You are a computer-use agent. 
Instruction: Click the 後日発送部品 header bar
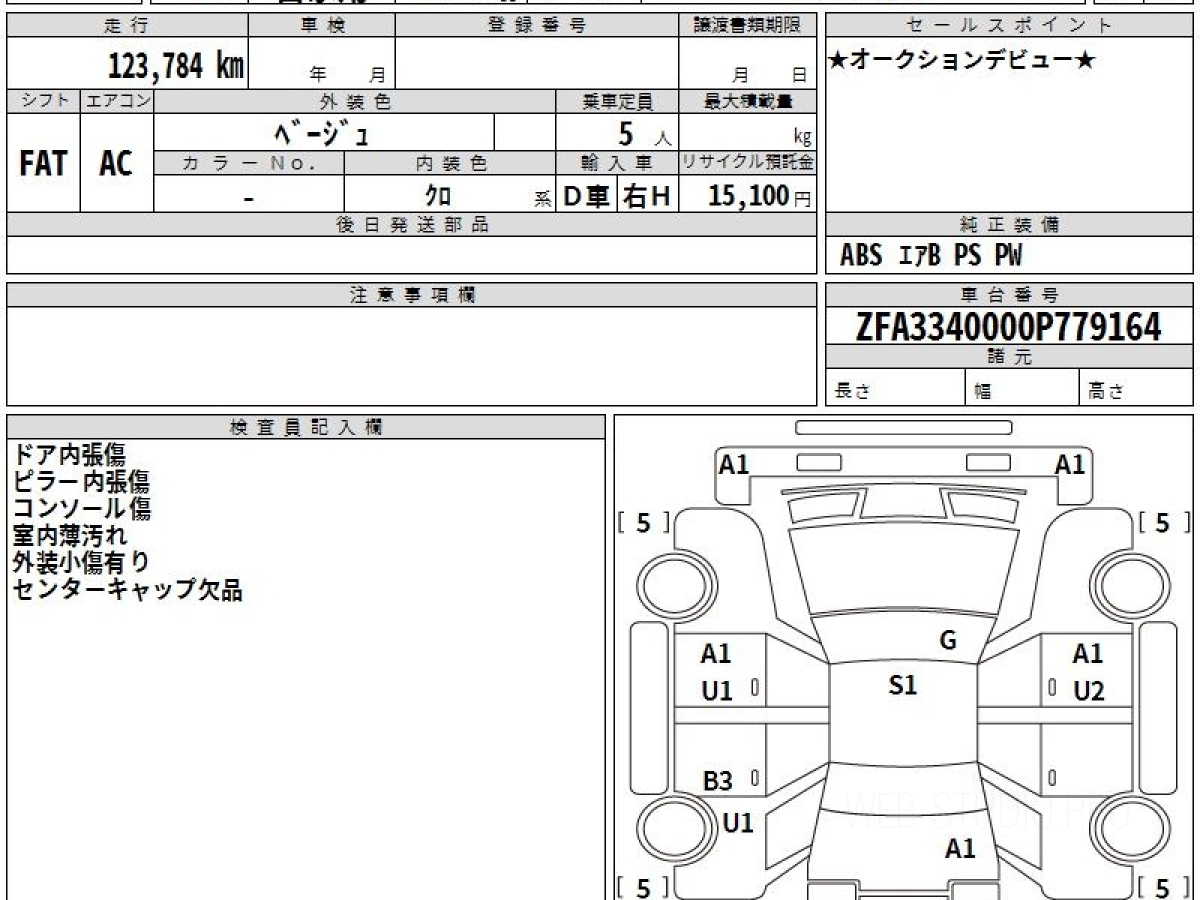[x=412, y=225]
